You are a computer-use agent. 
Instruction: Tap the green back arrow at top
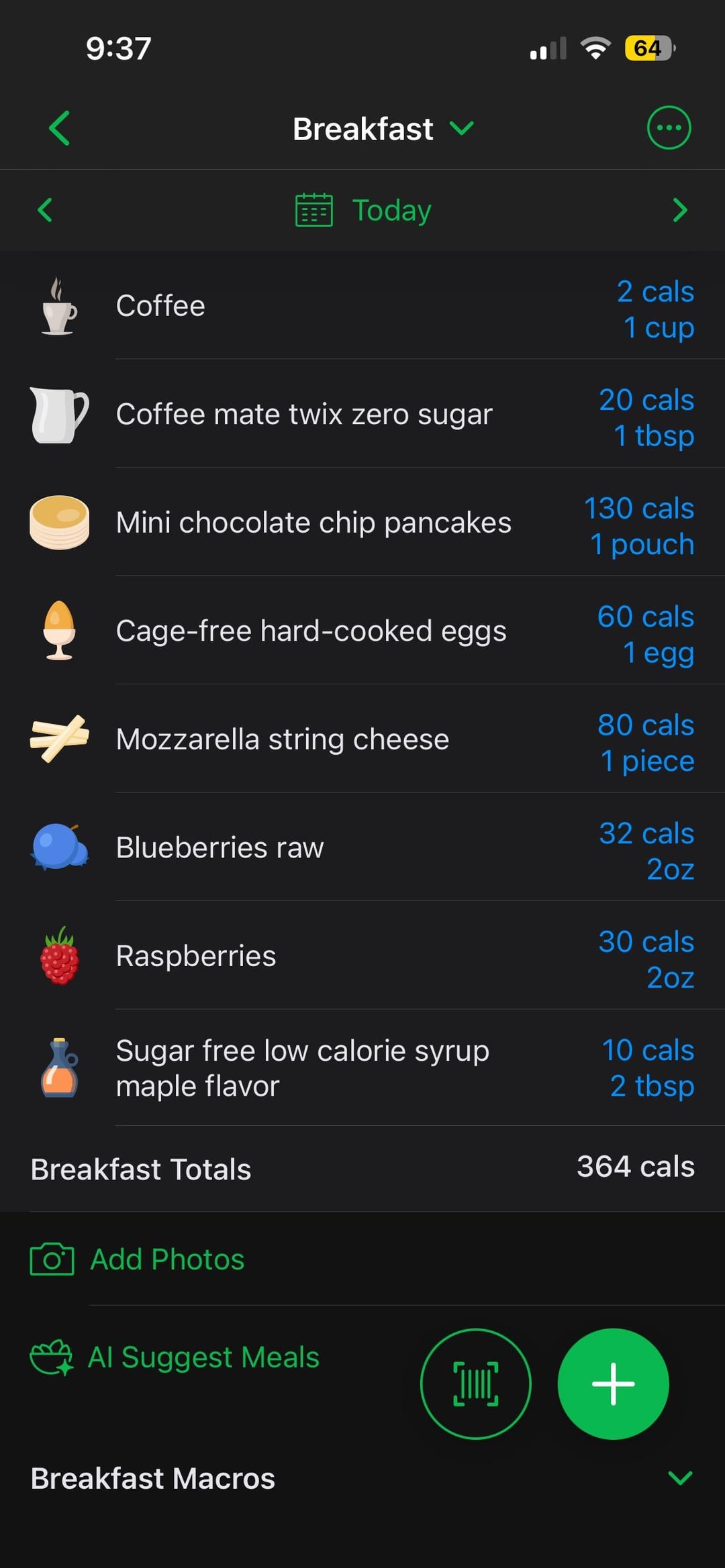click(60, 128)
